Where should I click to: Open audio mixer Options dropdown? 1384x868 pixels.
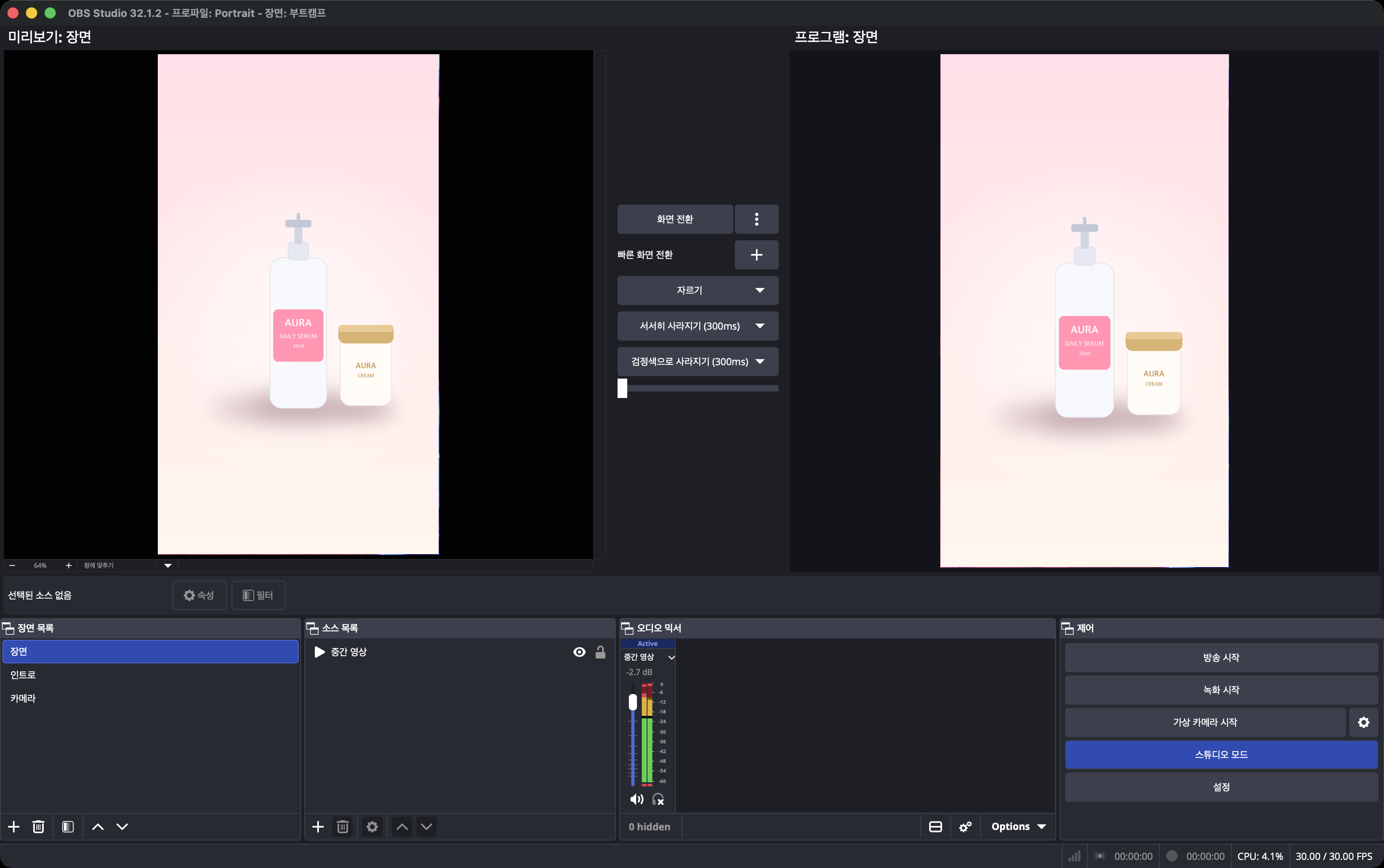(x=1018, y=827)
